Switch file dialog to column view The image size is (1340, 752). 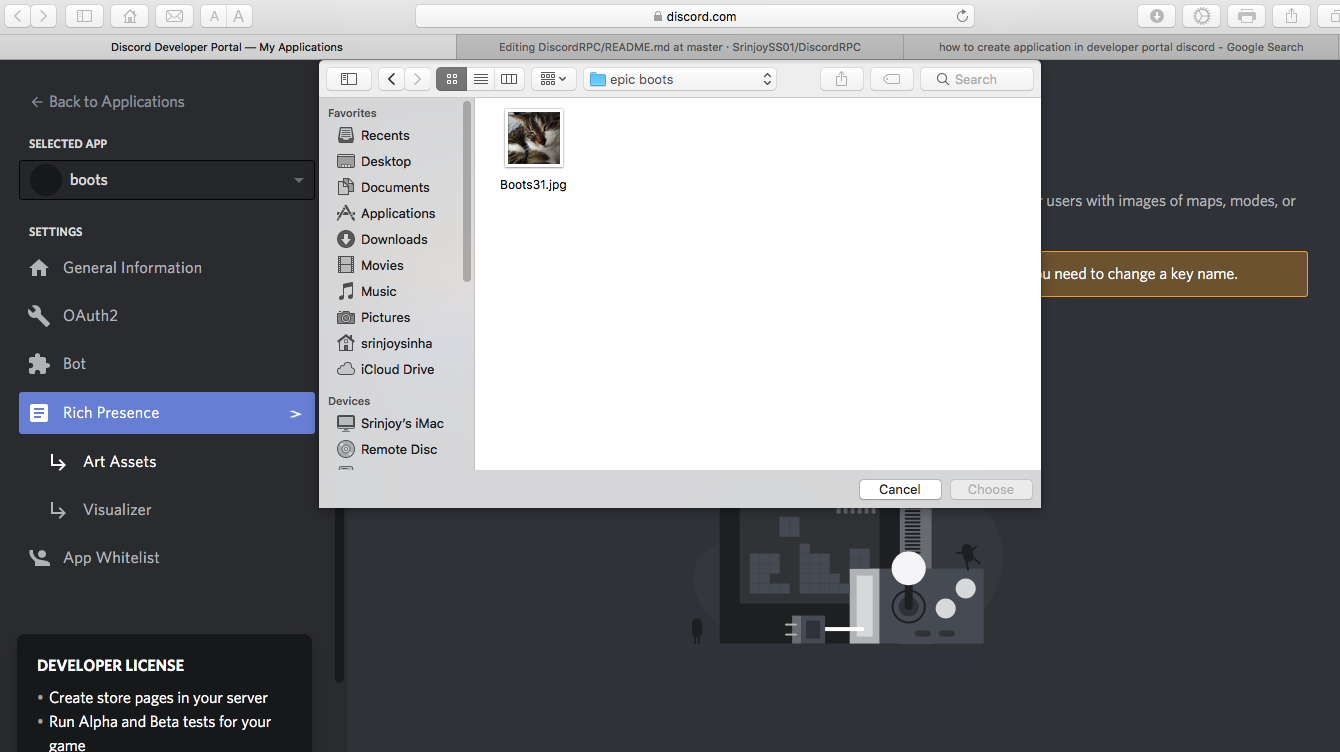coord(509,79)
